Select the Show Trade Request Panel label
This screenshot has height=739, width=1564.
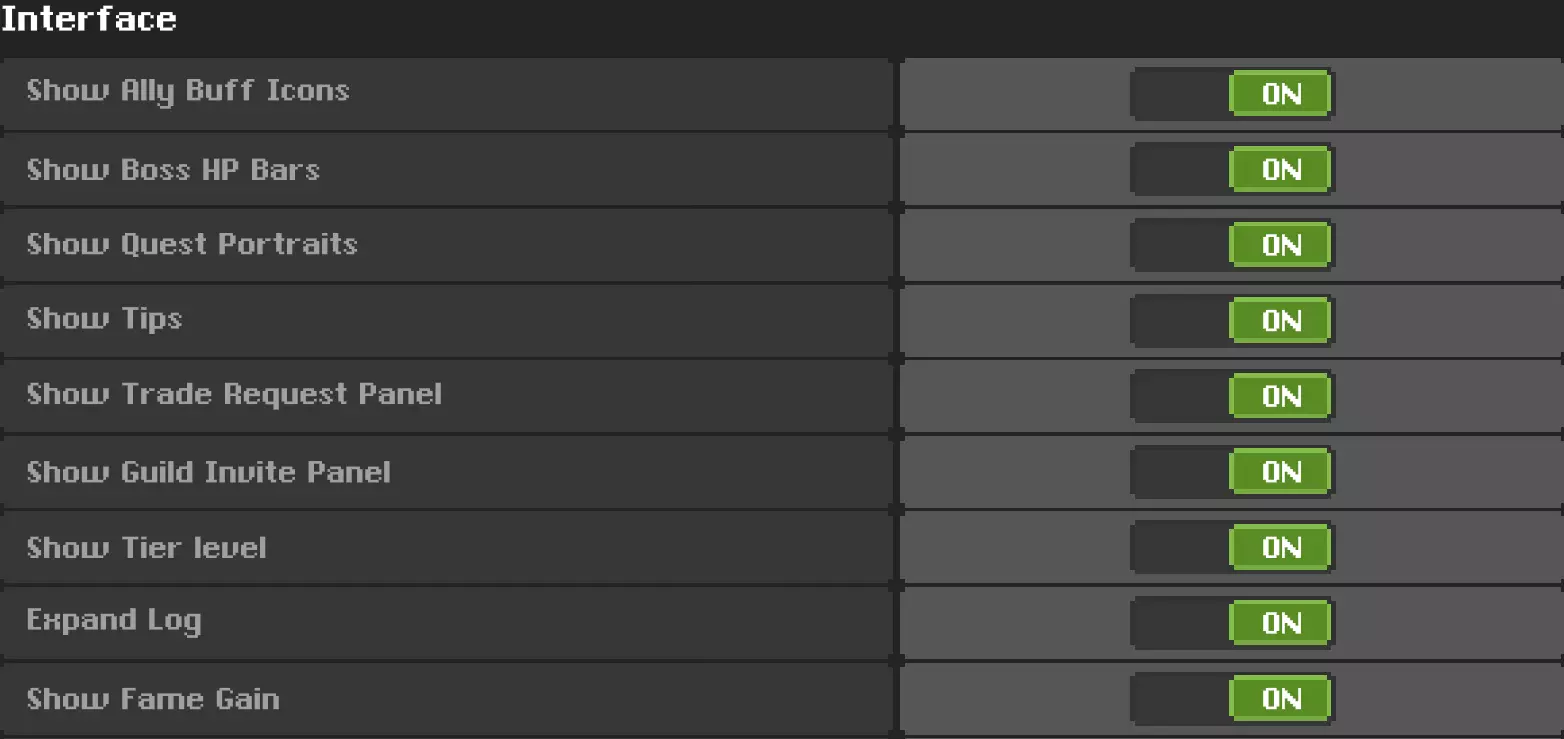tap(234, 394)
